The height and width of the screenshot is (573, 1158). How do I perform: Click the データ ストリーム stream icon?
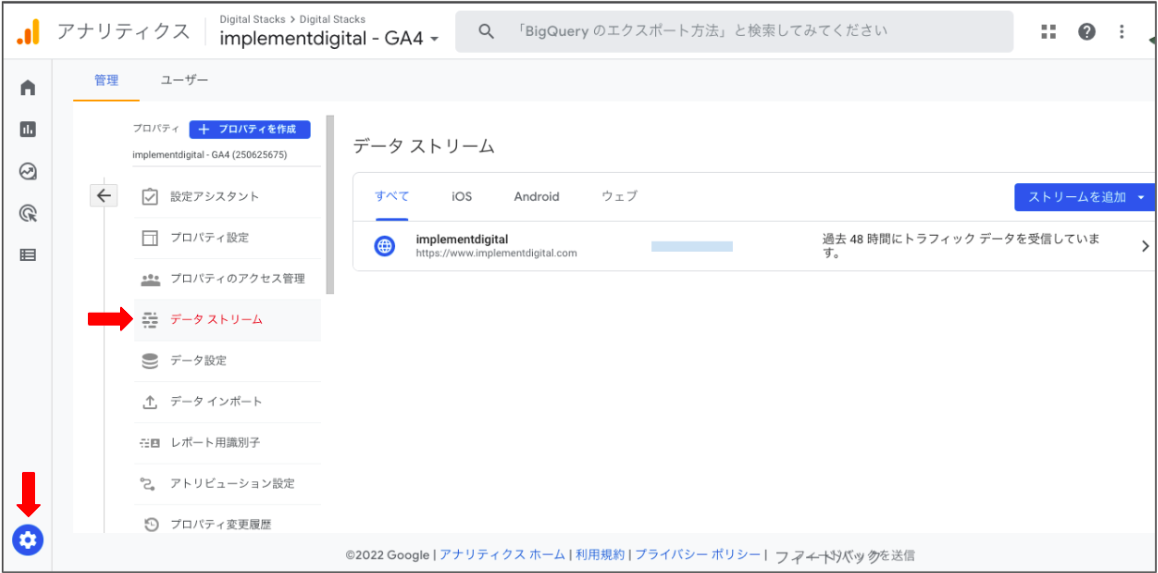[x=150, y=320]
